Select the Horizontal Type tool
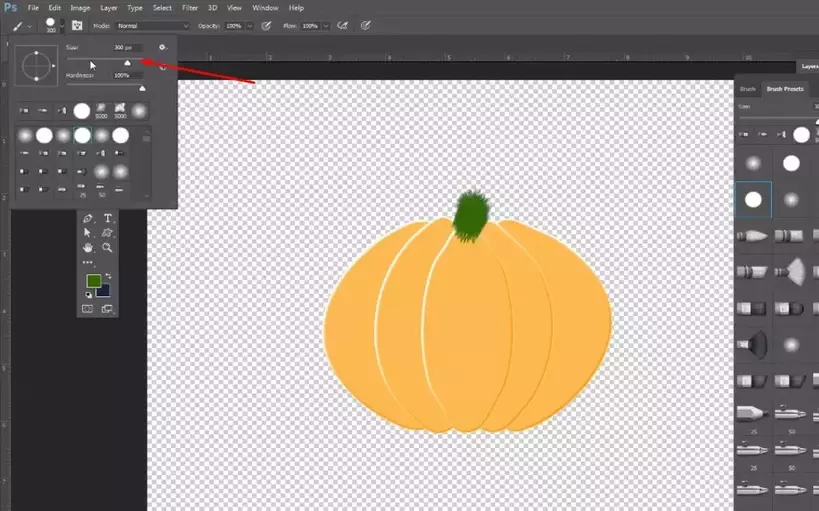 [108, 218]
